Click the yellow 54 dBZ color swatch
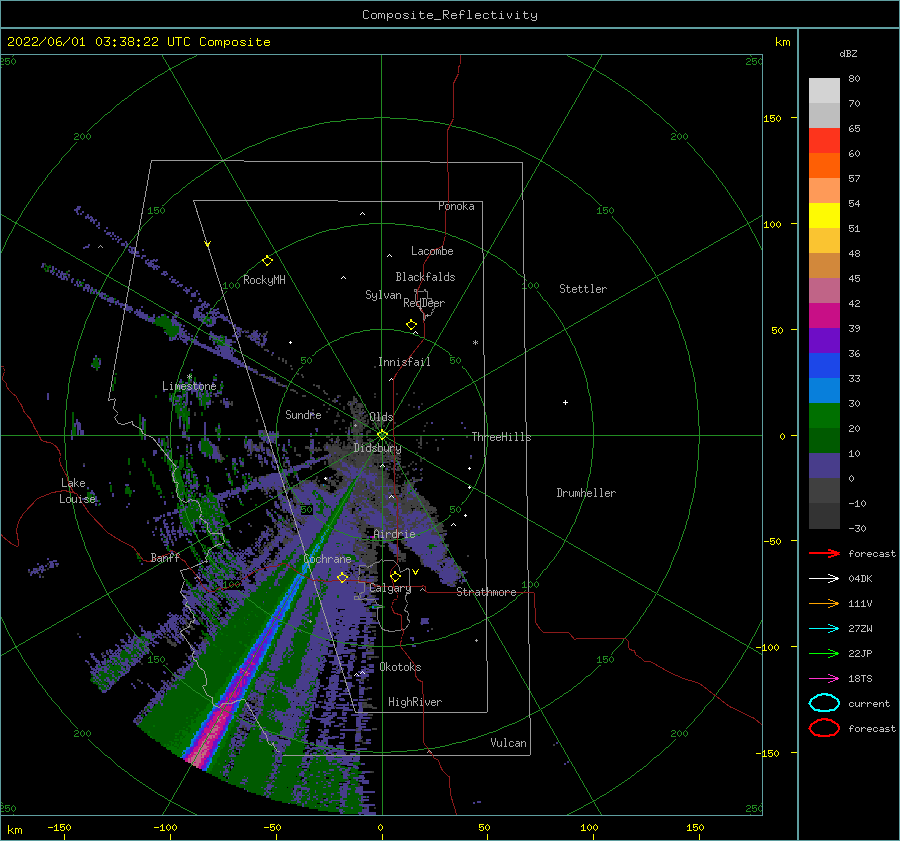This screenshot has height=841, width=900. coord(824,215)
